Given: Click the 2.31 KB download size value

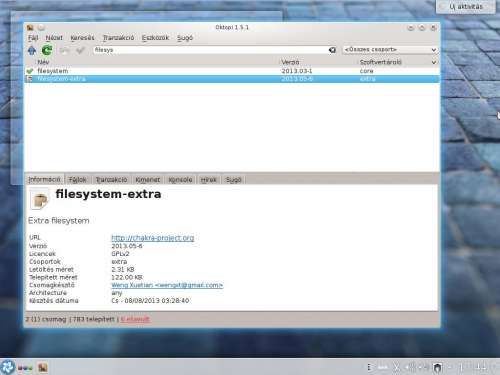Looking at the screenshot, I should pos(123,269).
